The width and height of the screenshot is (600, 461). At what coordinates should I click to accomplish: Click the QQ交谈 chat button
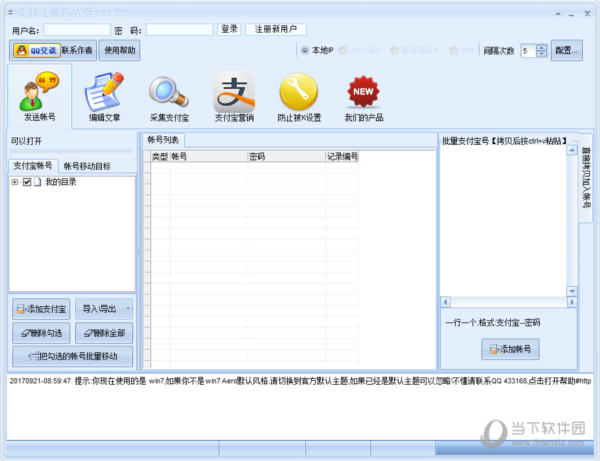click(37, 50)
